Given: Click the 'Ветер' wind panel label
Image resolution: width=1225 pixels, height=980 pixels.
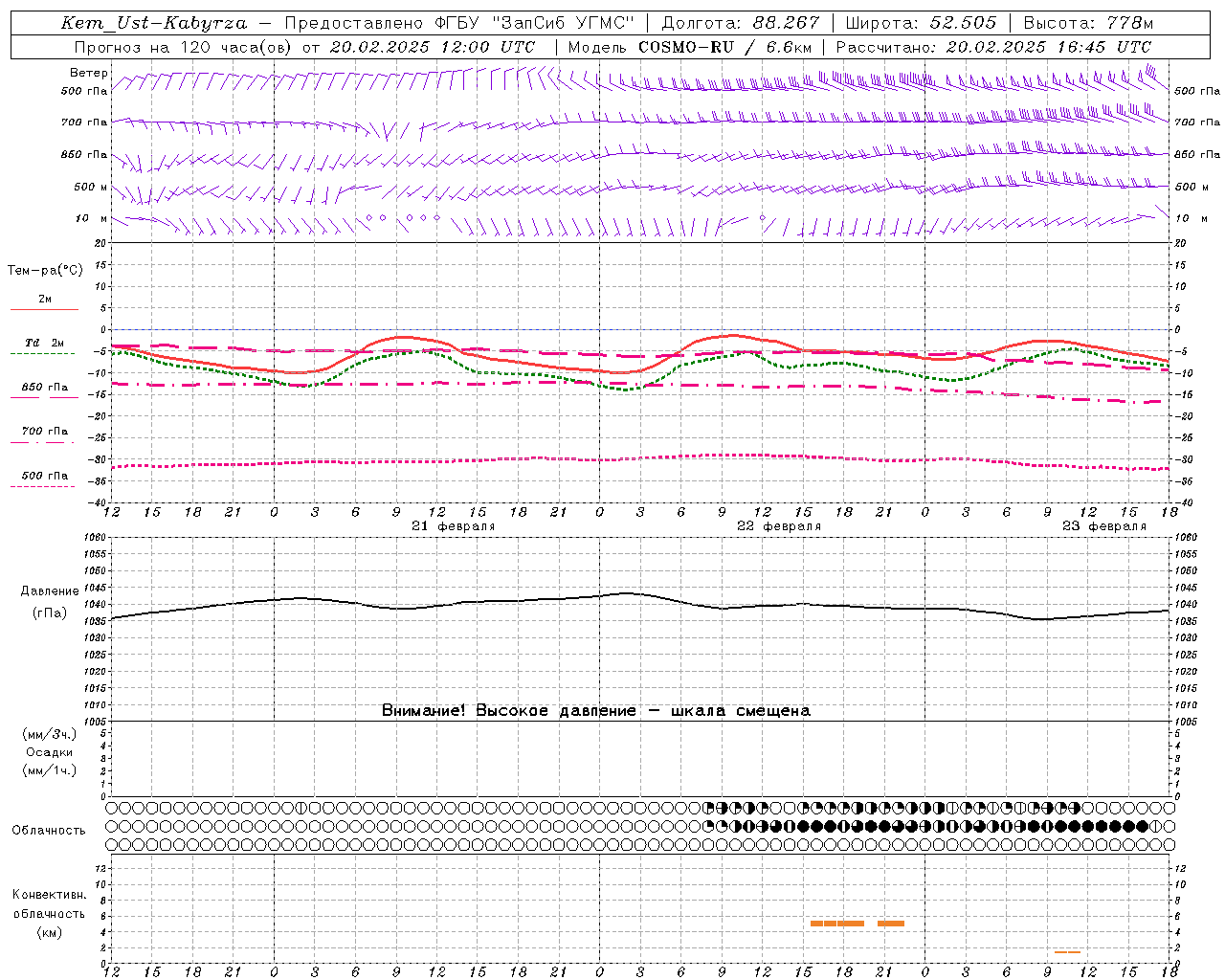Looking at the screenshot, I should tap(89, 73).
